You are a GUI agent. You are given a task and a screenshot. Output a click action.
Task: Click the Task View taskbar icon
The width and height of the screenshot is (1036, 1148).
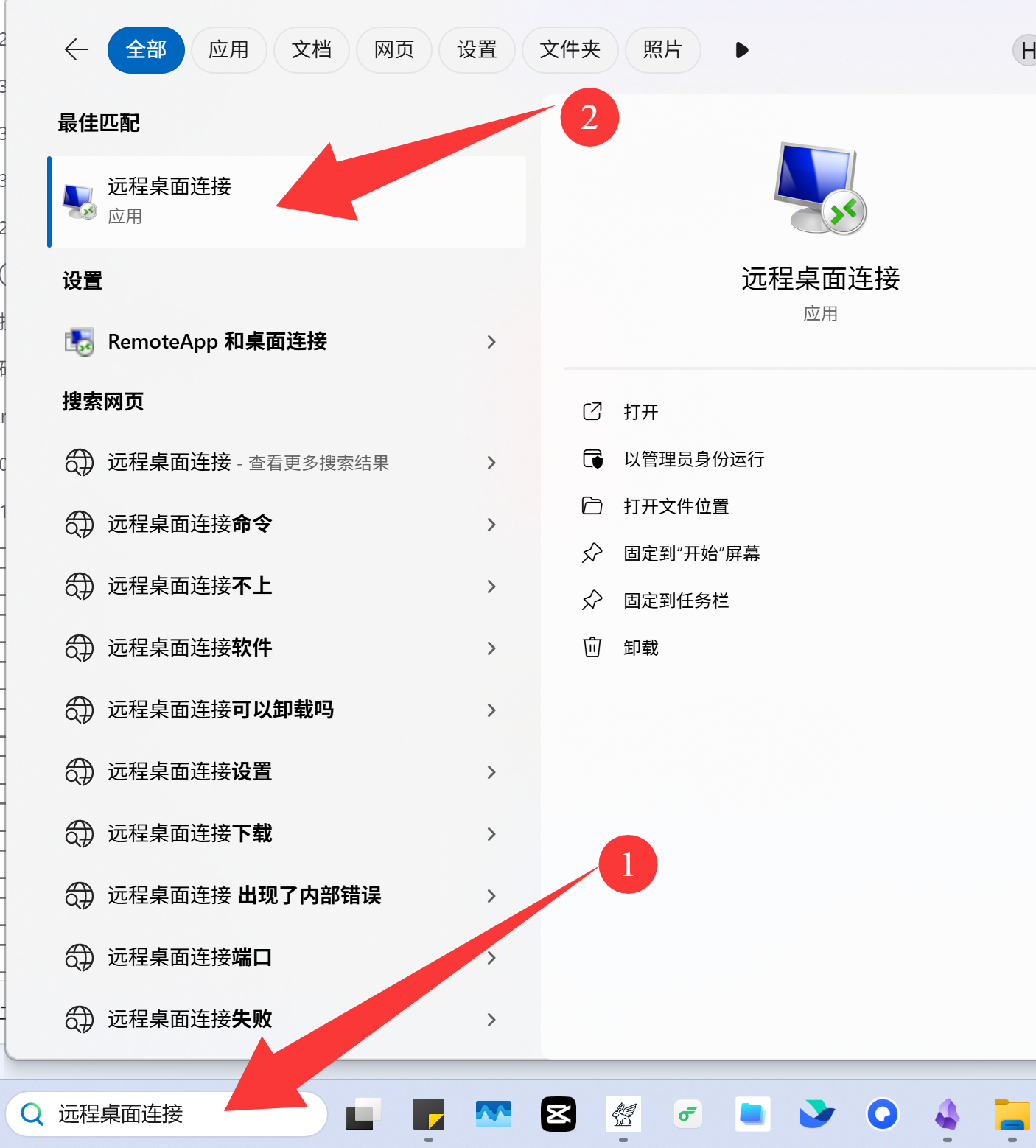point(364,1114)
